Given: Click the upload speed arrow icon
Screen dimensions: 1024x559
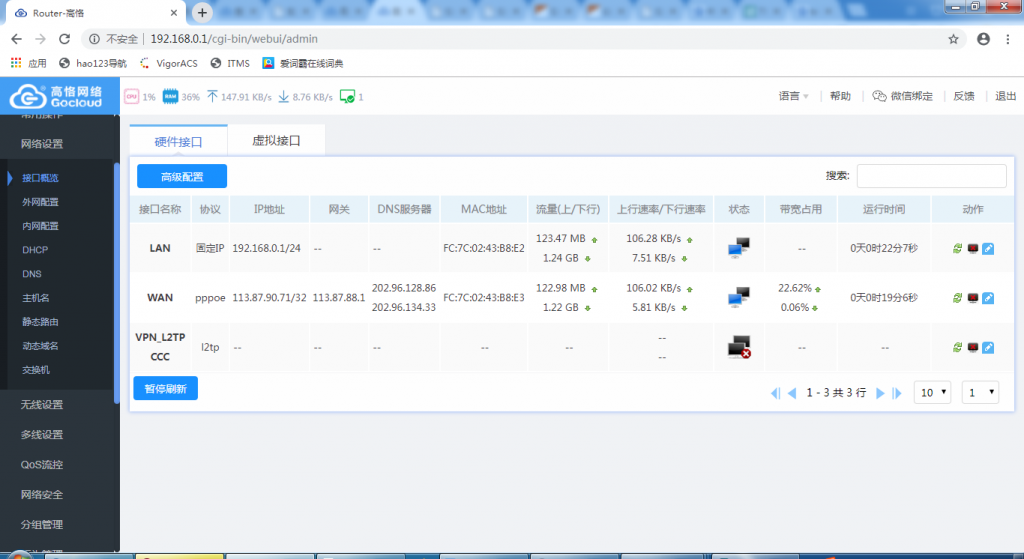Looking at the screenshot, I should pyautogui.click(x=212, y=96).
